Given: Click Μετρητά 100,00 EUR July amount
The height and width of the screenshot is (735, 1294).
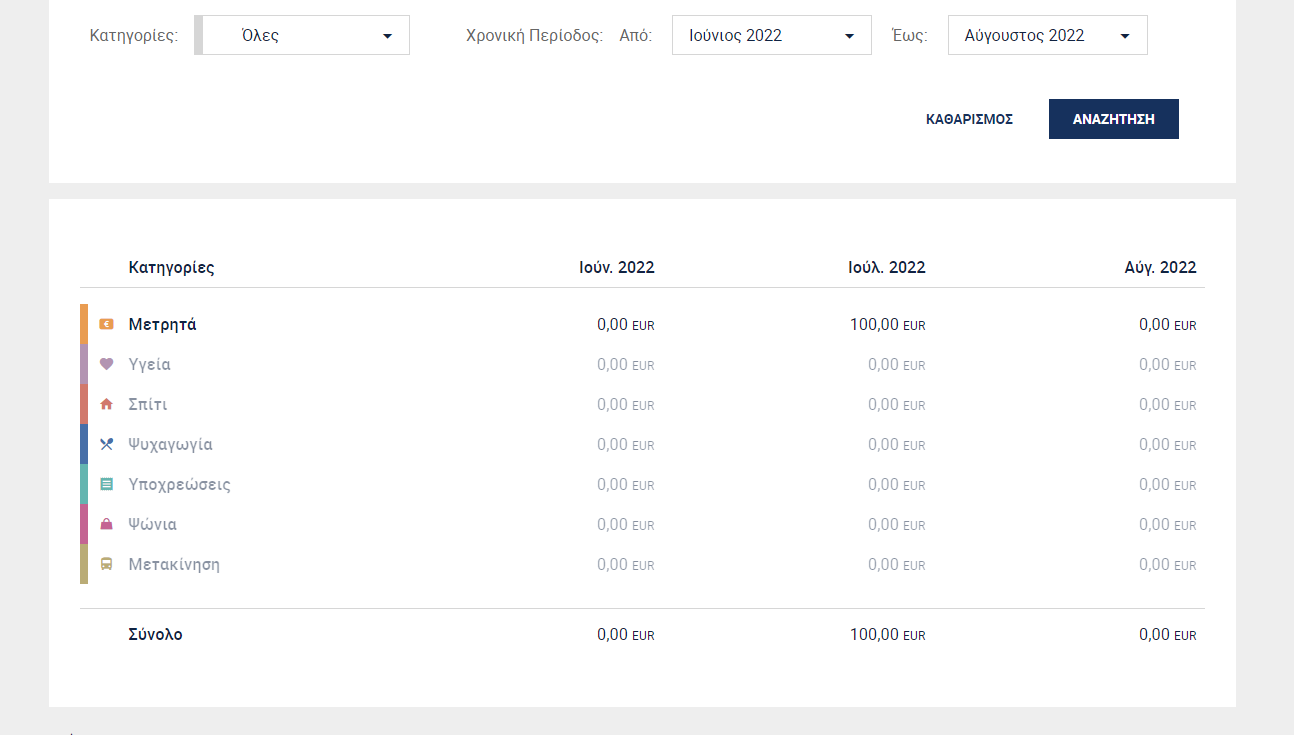Looking at the screenshot, I should click(x=888, y=324).
